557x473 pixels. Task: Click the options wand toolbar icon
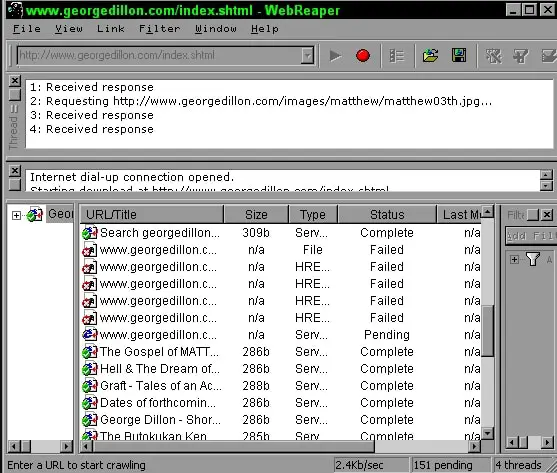click(493, 56)
